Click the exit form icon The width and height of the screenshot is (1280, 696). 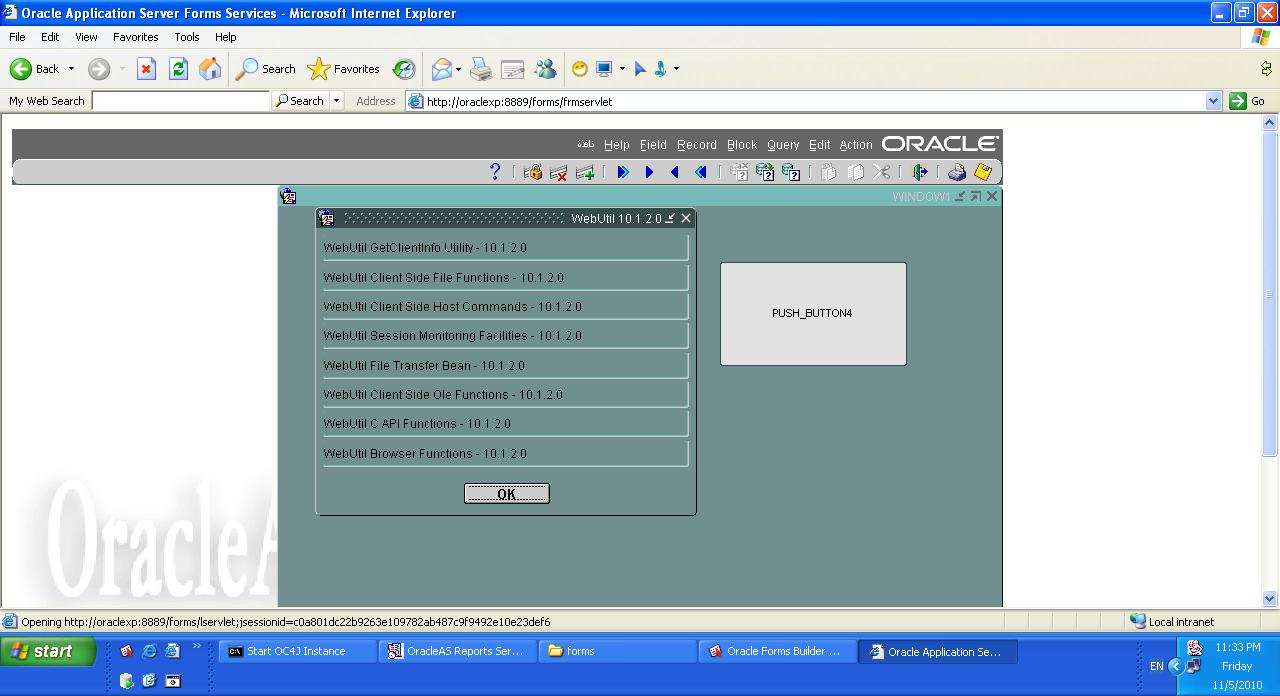pos(920,172)
